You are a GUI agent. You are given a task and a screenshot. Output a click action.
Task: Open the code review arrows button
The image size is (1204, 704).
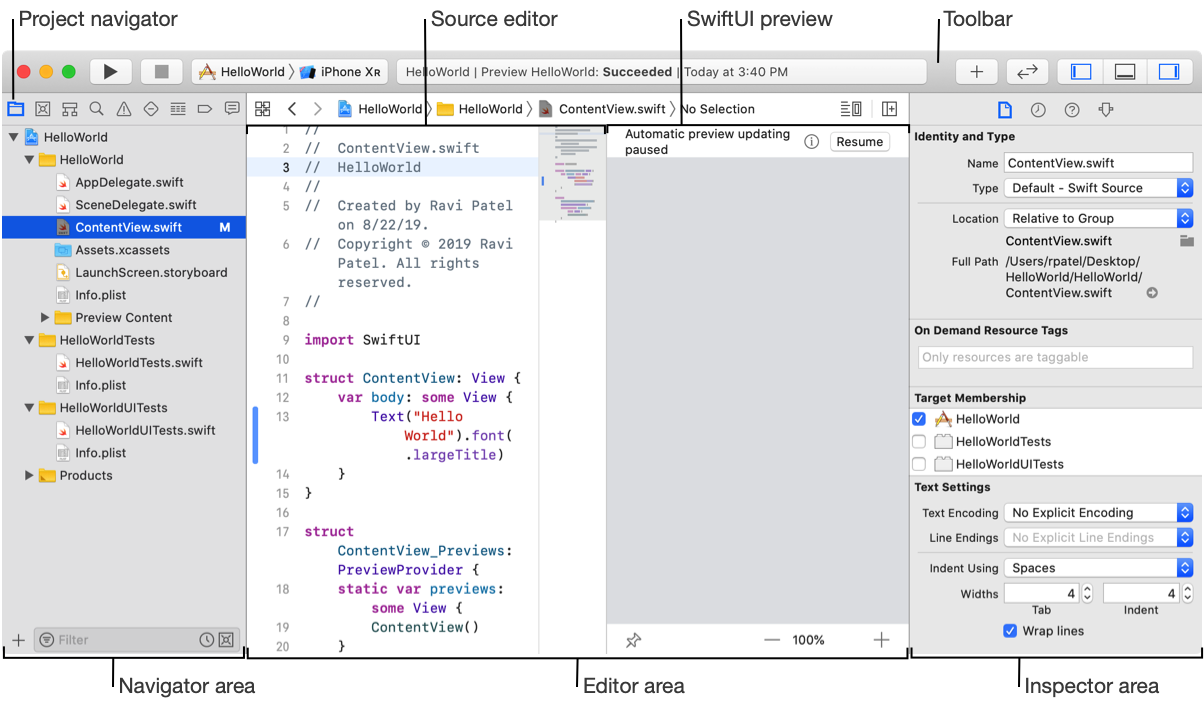pyautogui.click(x=1027, y=72)
